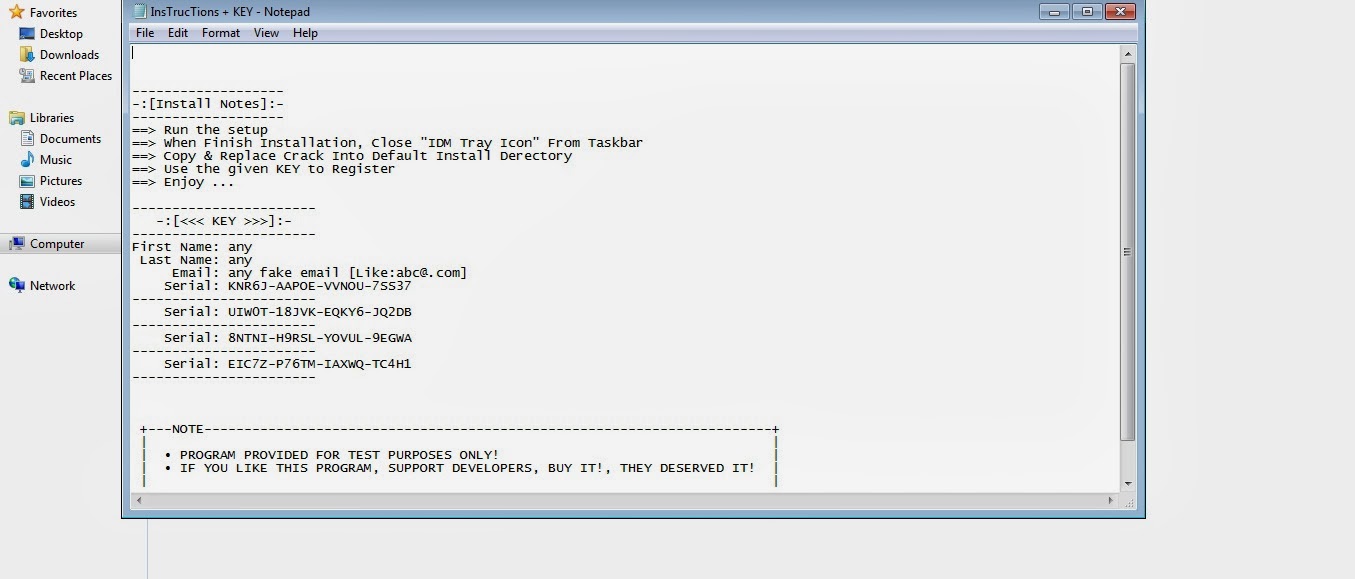
Task: Click the Favorites star icon
Action: pyautogui.click(x=16, y=12)
